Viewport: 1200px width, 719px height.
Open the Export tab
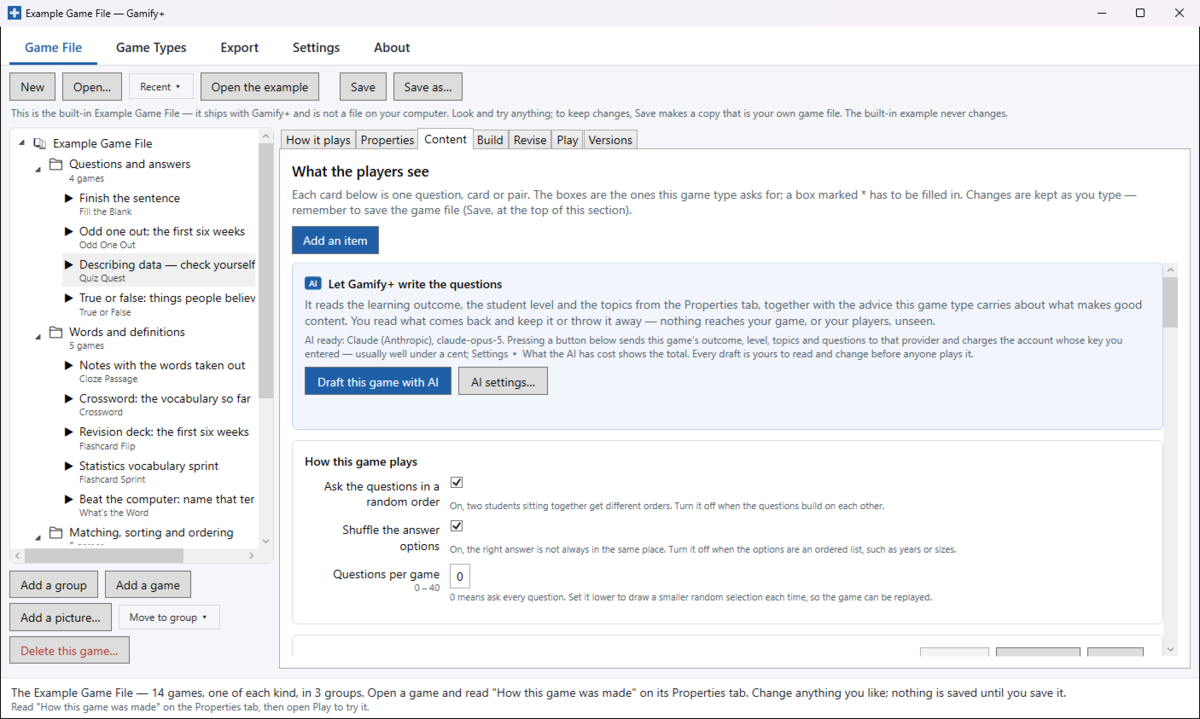pos(240,47)
